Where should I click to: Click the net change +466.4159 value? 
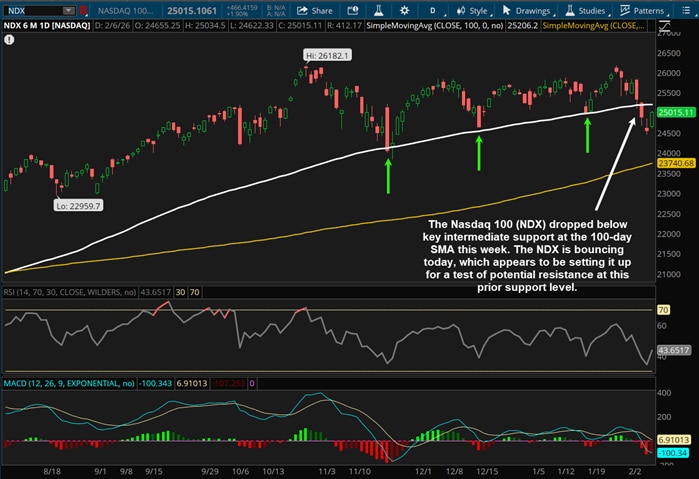(241, 8)
